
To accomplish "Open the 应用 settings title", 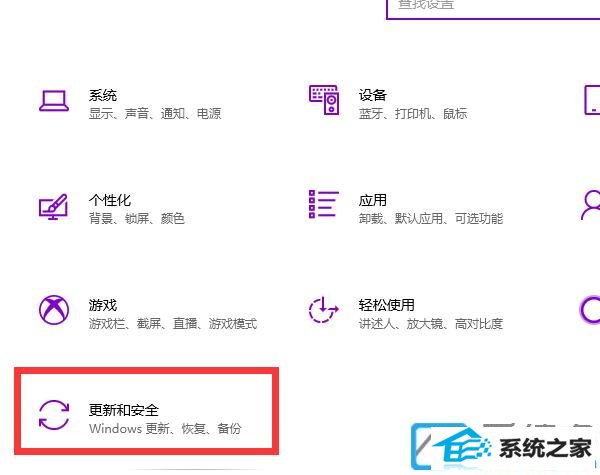I will [373, 200].
